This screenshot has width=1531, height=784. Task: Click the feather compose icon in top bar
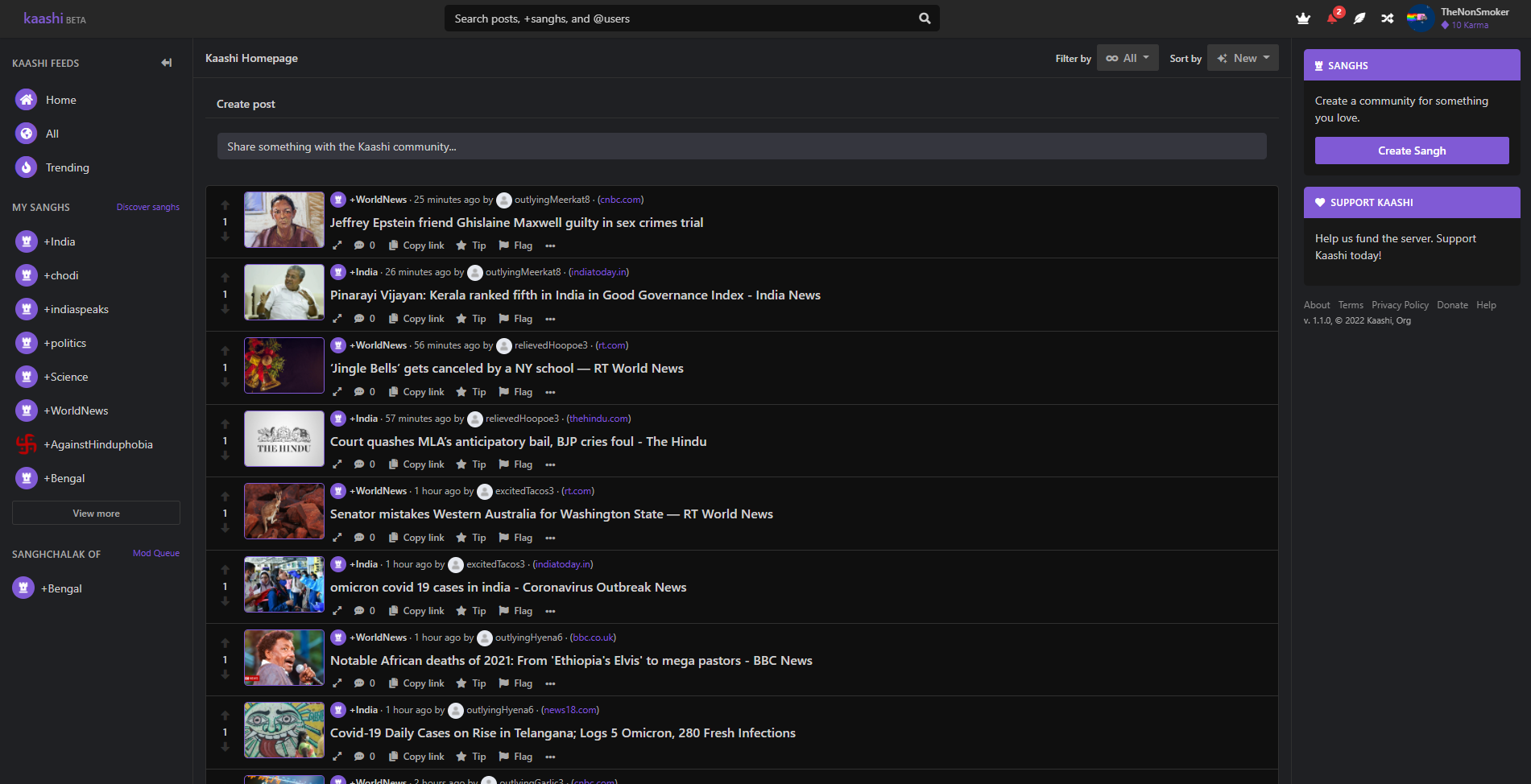1359,19
